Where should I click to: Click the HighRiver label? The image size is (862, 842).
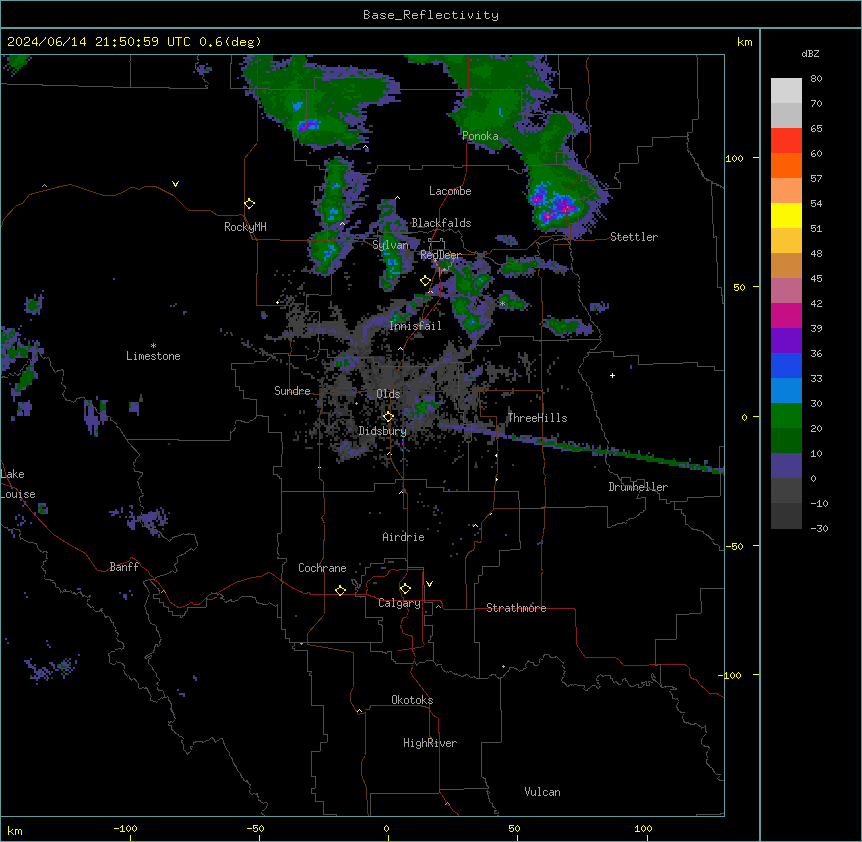pos(430,743)
